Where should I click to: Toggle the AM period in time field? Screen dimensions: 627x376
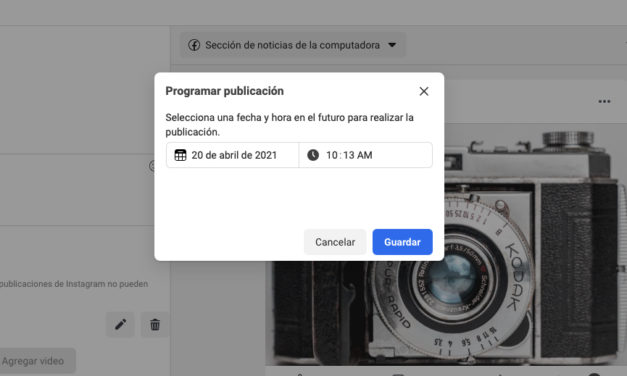click(x=365, y=155)
